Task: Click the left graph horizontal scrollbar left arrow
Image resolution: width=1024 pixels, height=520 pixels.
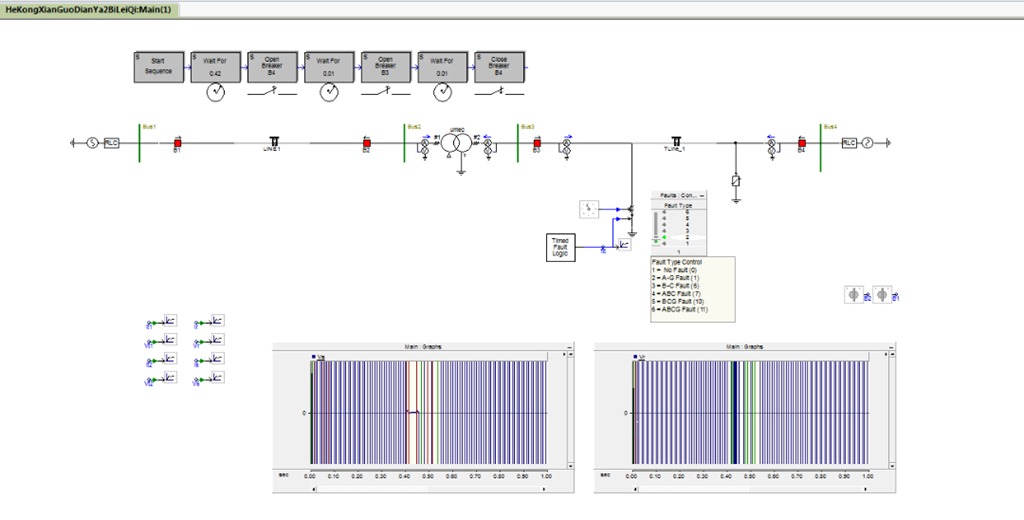Action: 313,489
